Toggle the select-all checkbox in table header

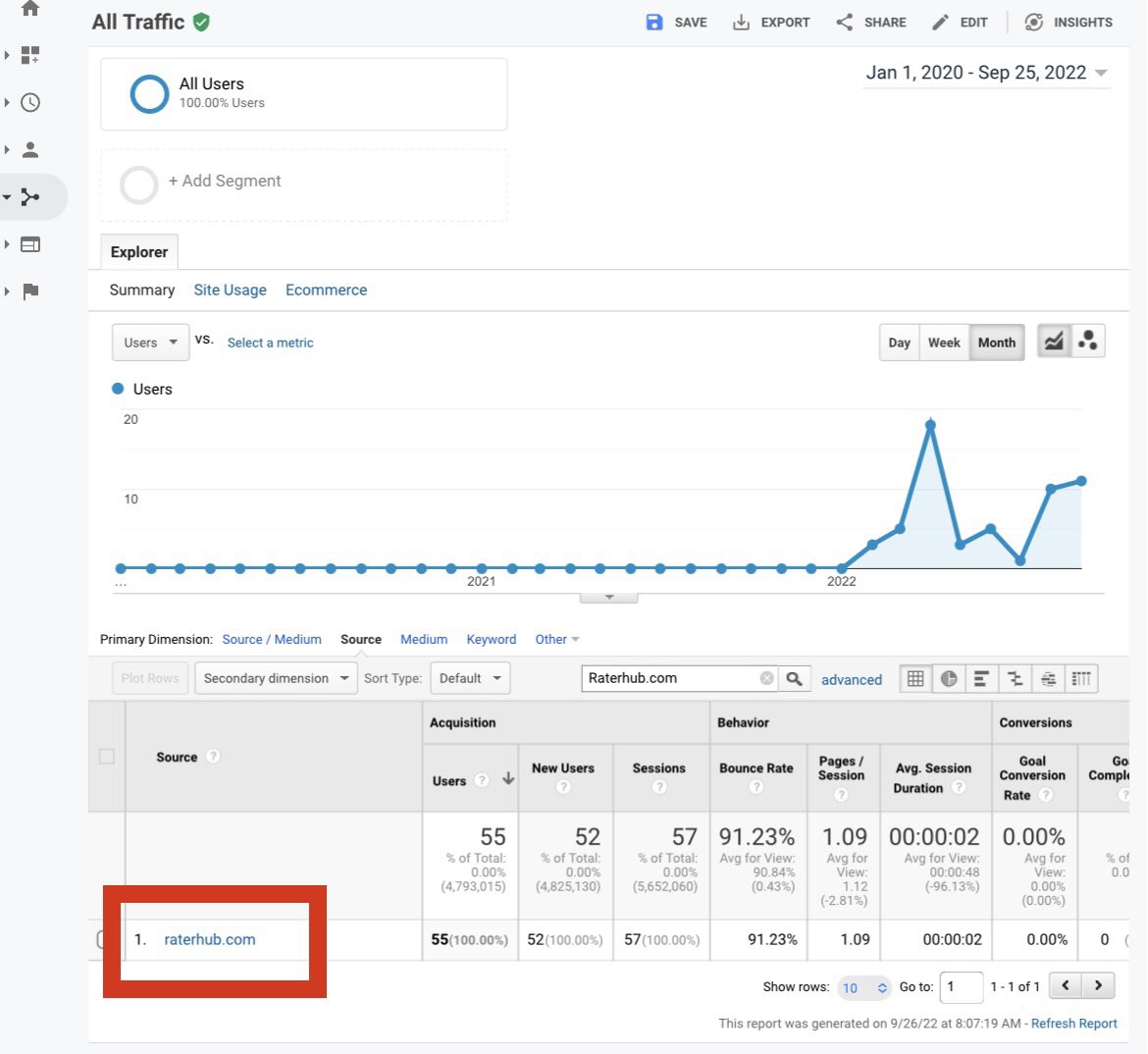click(107, 757)
